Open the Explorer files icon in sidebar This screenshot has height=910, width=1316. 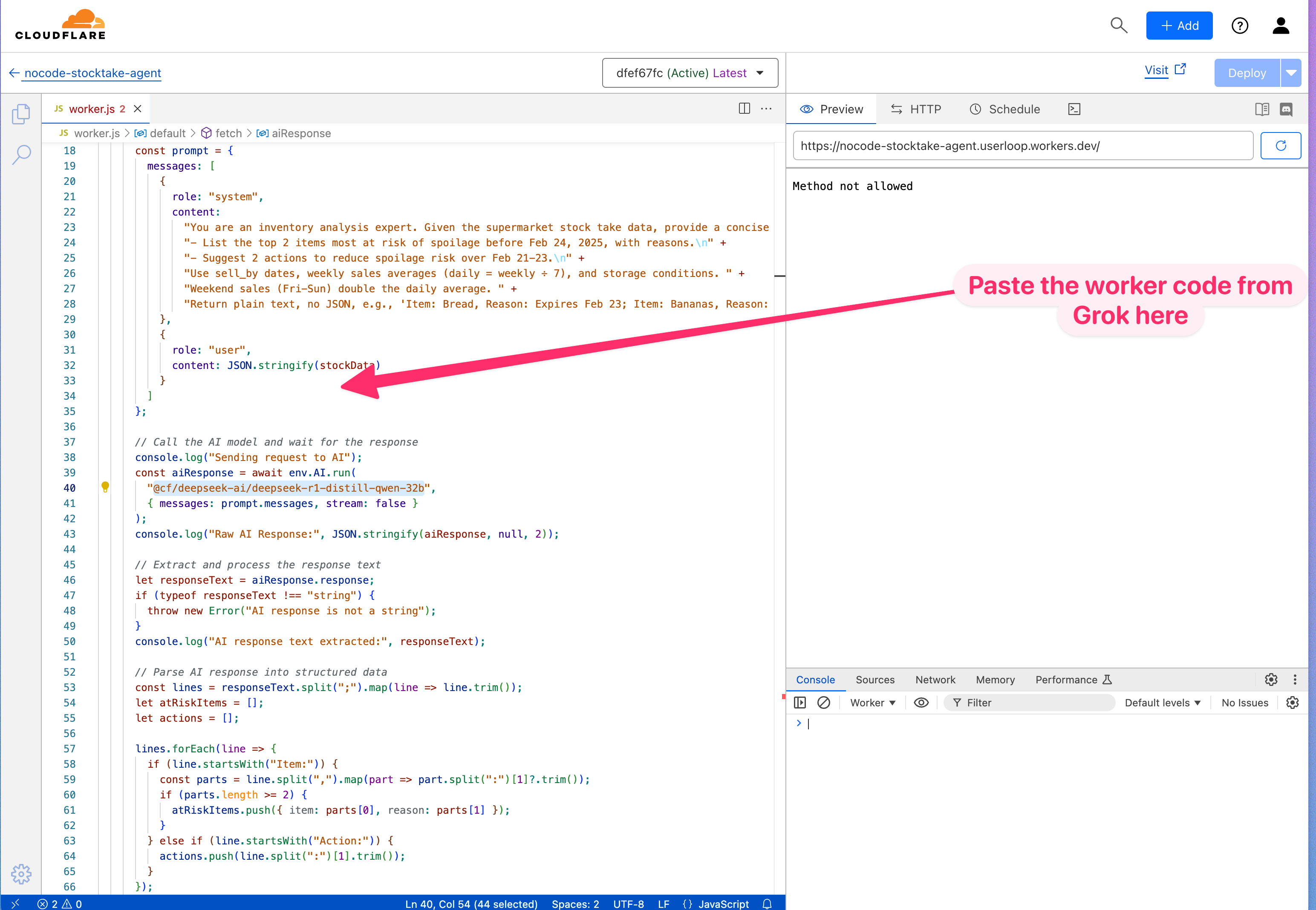[21, 113]
